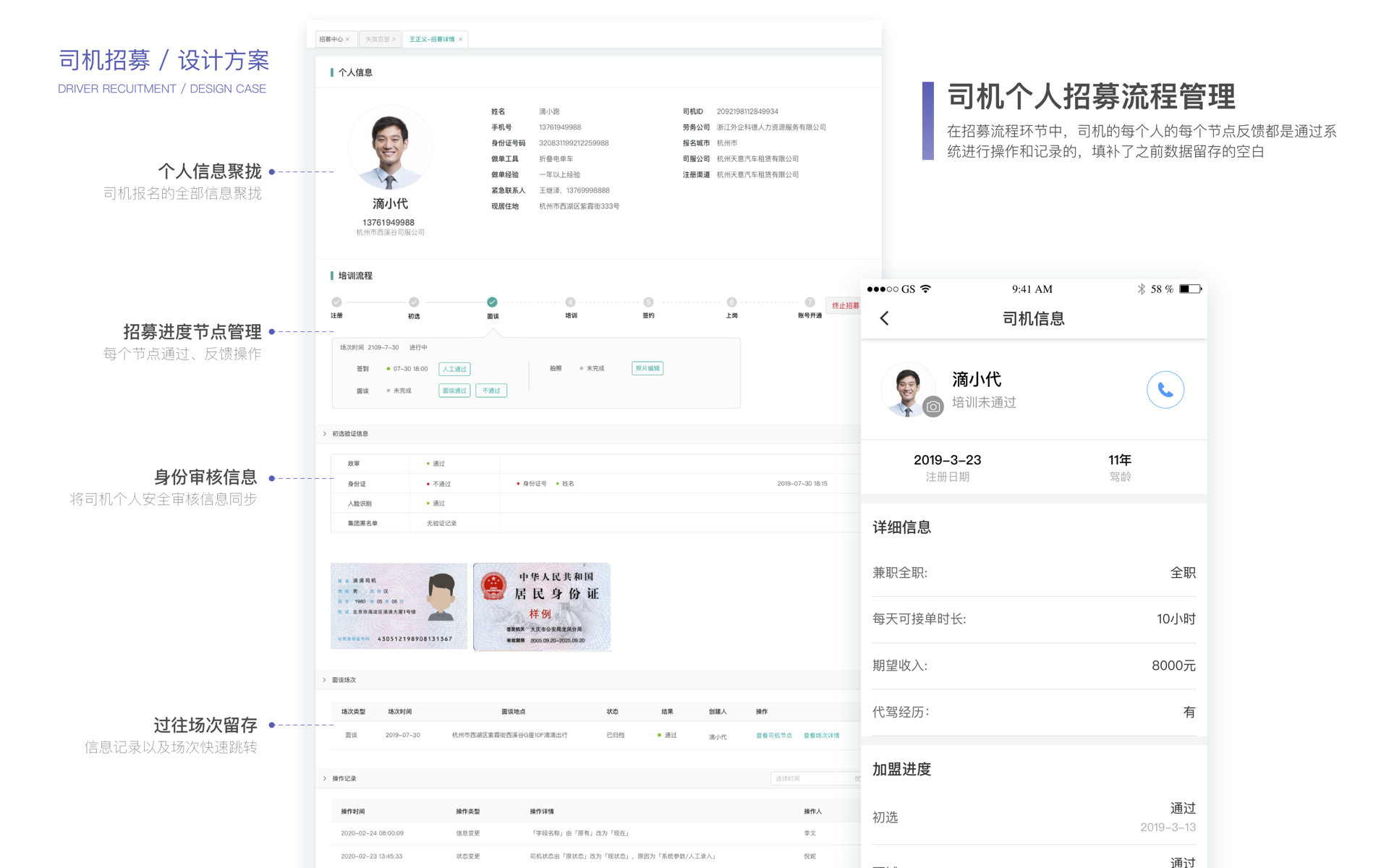The image size is (1389, 868).
Task: Click the 不通过 button
Action: [491, 391]
